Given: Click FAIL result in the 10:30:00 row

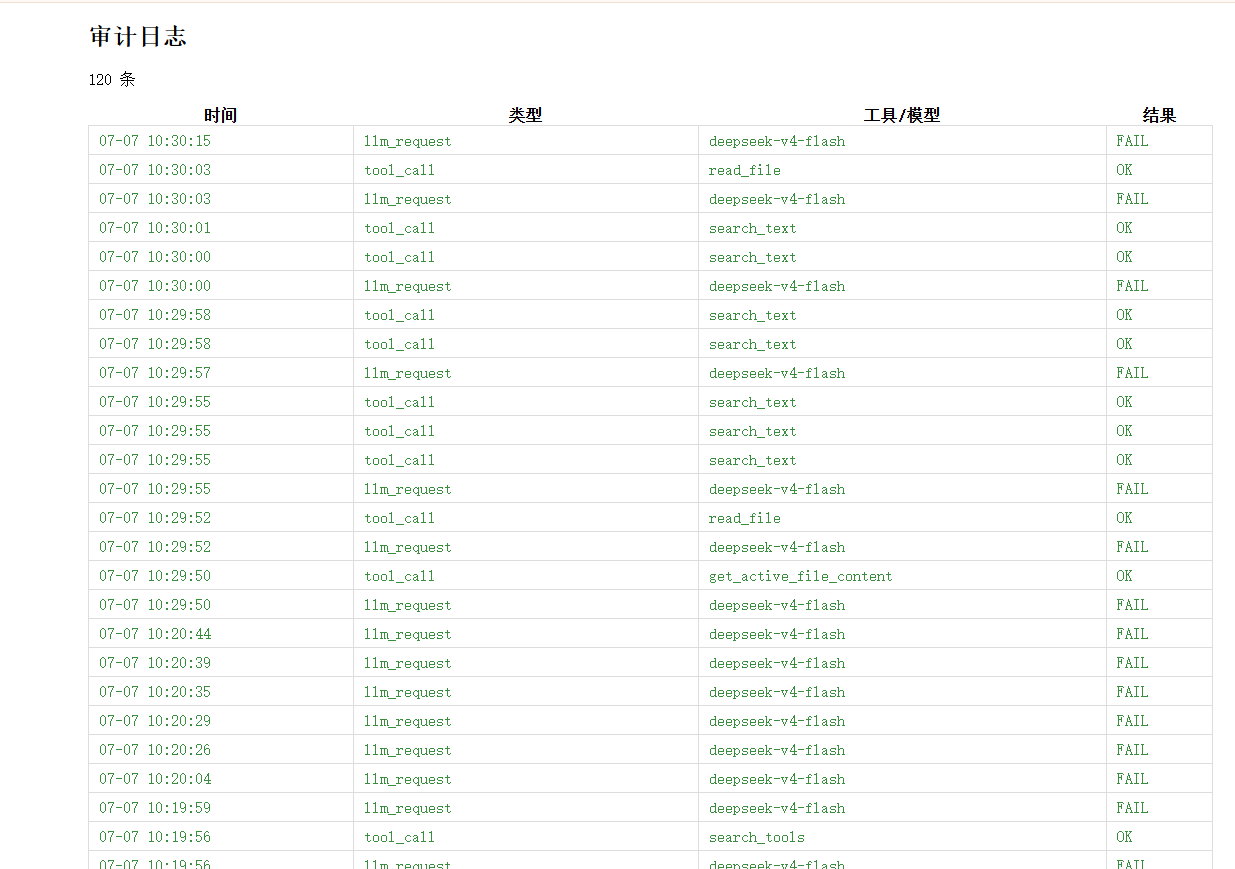Looking at the screenshot, I should (x=1132, y=286).
